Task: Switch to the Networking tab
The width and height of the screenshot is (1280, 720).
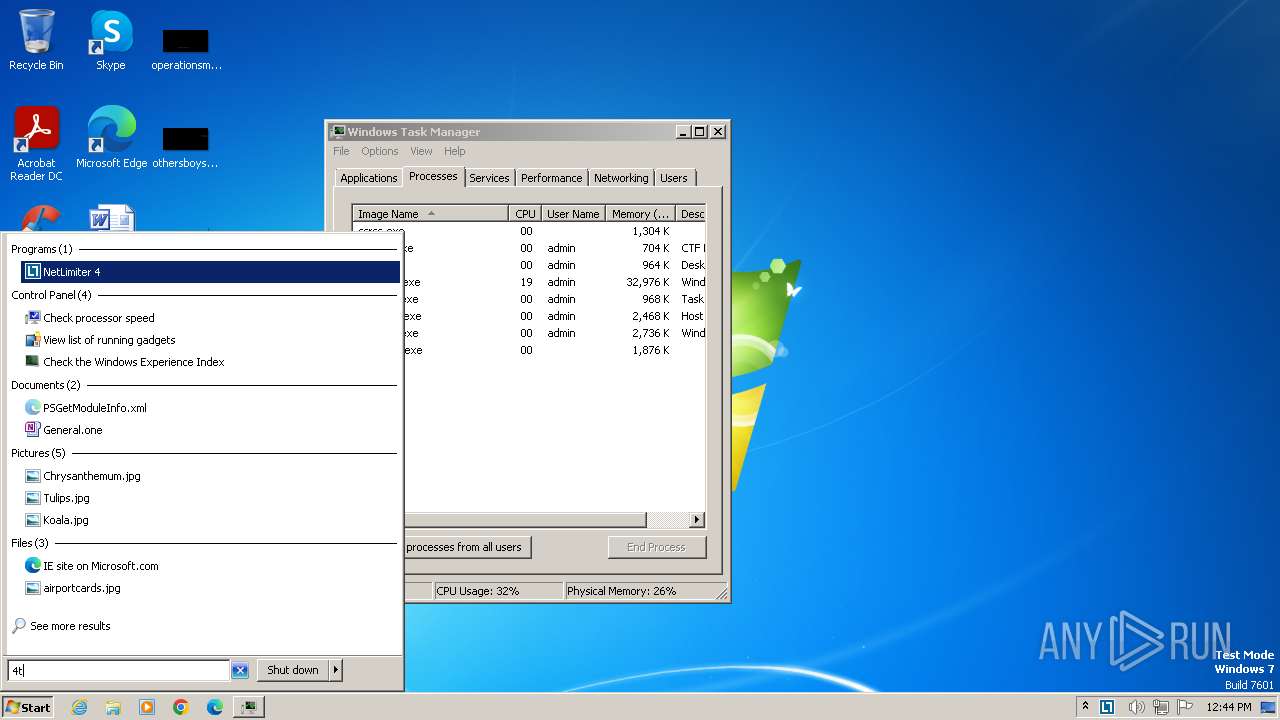Action: tap(621, 178)
